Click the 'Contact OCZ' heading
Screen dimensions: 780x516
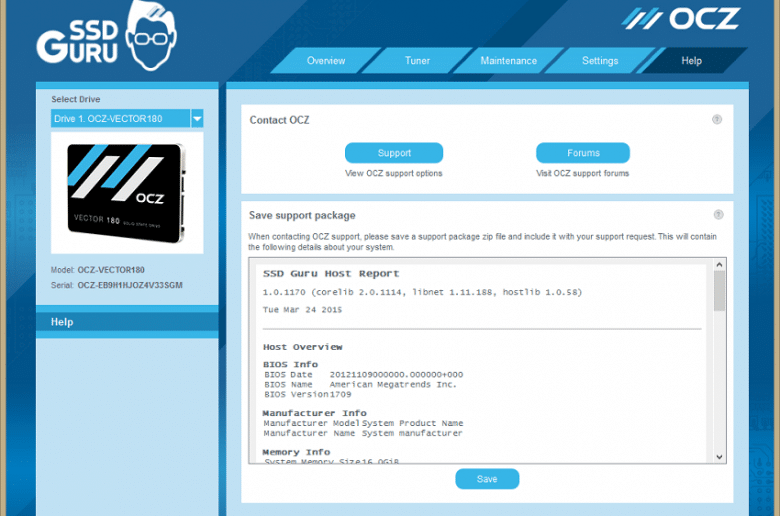(x=280, y=120)
